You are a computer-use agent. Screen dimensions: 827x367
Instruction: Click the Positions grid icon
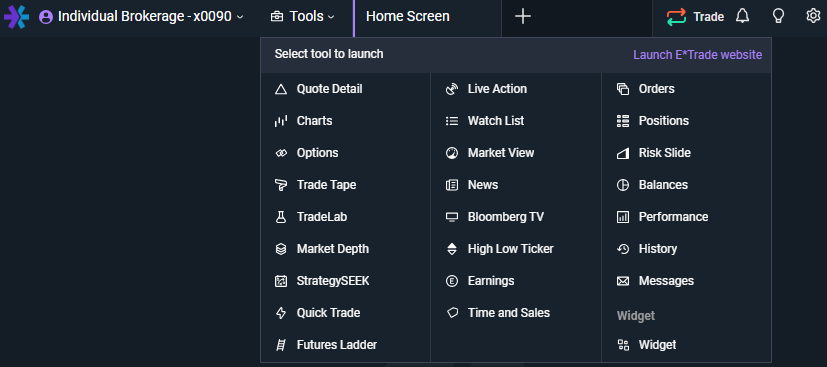[623, 121]
